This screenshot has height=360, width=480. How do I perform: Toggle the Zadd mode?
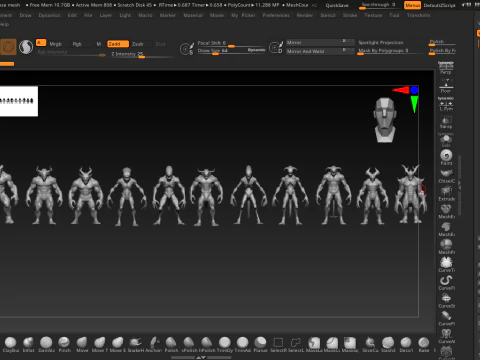point(118,44)
